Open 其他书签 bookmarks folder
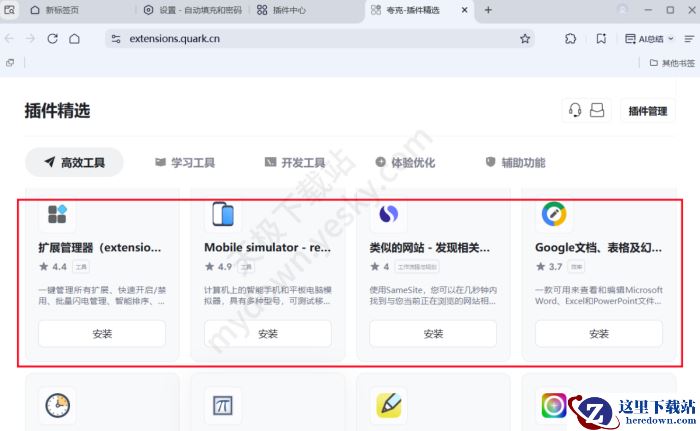The image size is (700, 431). pos(672,63)
